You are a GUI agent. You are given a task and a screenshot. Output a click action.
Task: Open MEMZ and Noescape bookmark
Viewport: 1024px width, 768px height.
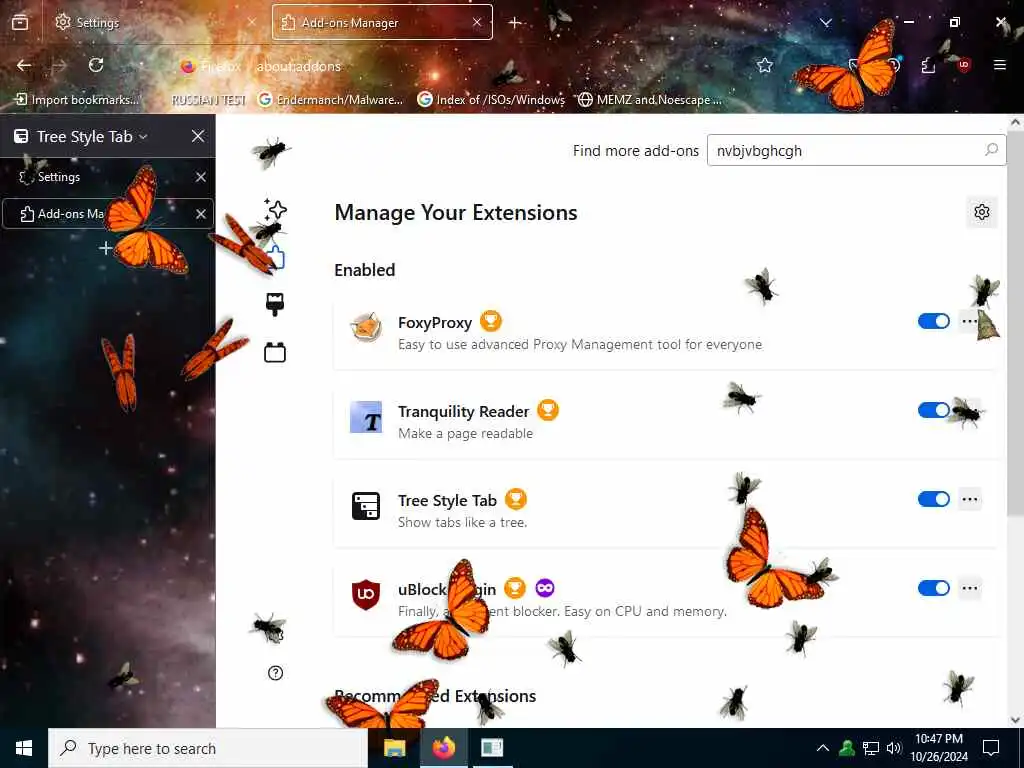(650, 100)
